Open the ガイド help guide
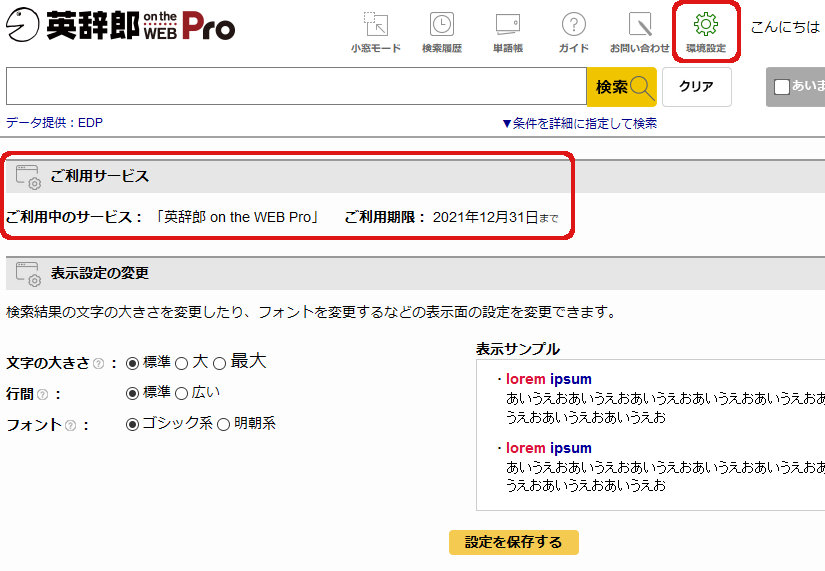Image resolution: width=825 pixels, height=571 pixels. tap(574, 33)
